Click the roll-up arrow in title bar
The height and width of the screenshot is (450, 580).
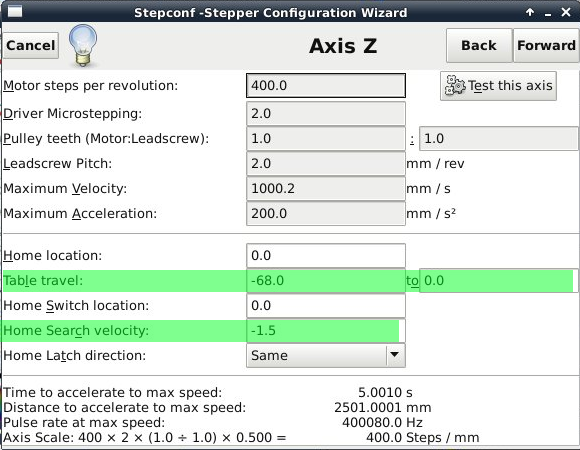click(530, 12)
